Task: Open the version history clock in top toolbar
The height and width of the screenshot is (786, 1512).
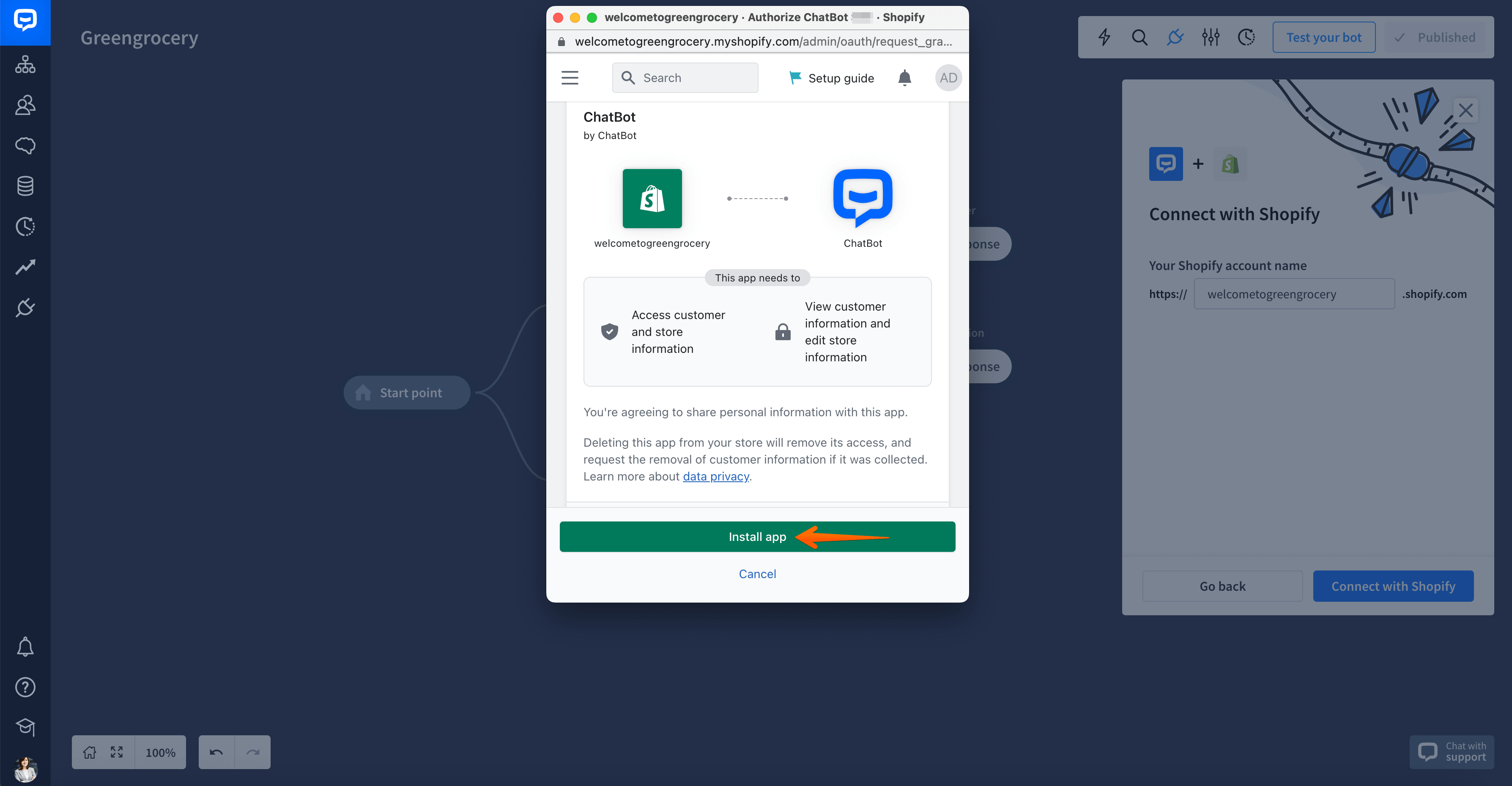Action: pyautogui.click(x=1246, y=38)
